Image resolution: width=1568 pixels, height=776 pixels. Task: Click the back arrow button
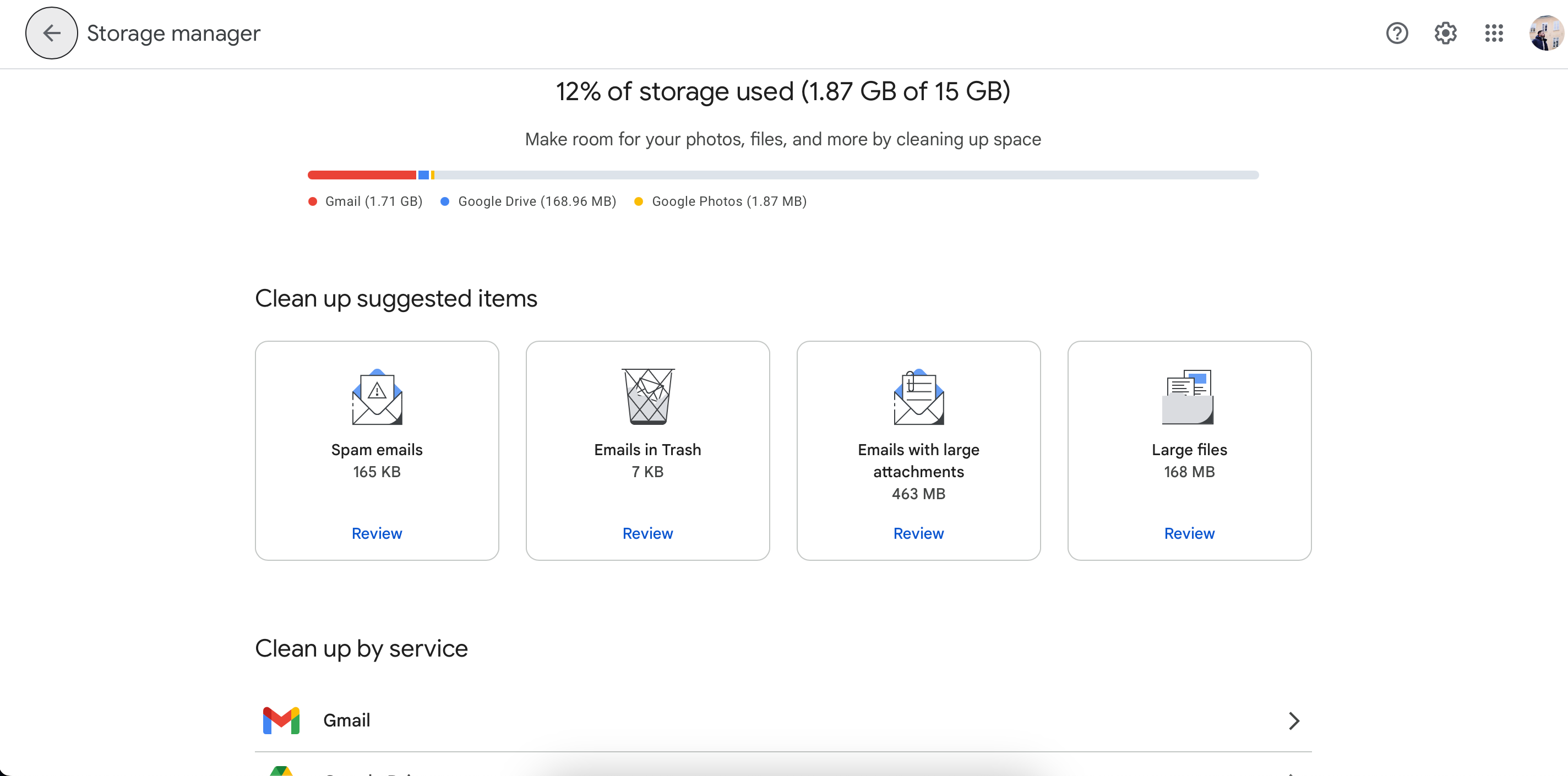(x=51, y=33)
